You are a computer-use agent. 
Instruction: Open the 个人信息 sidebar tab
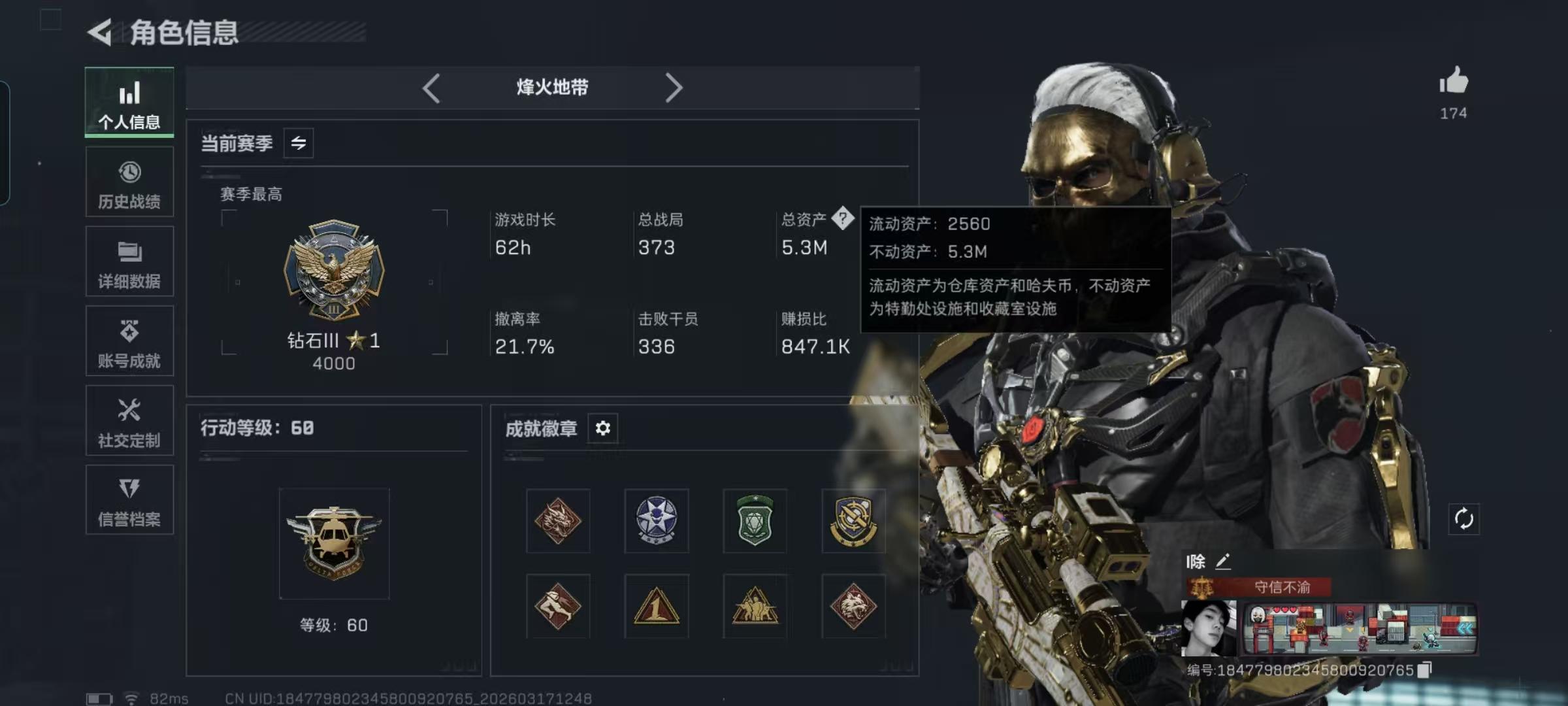tap(129, 103)
